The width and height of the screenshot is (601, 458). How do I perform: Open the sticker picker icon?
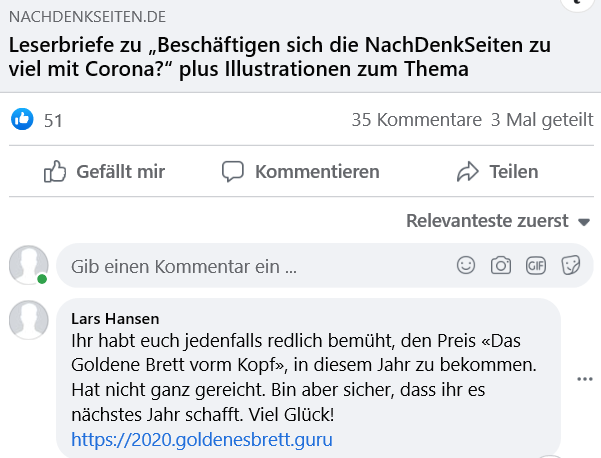tap(571, 265)
